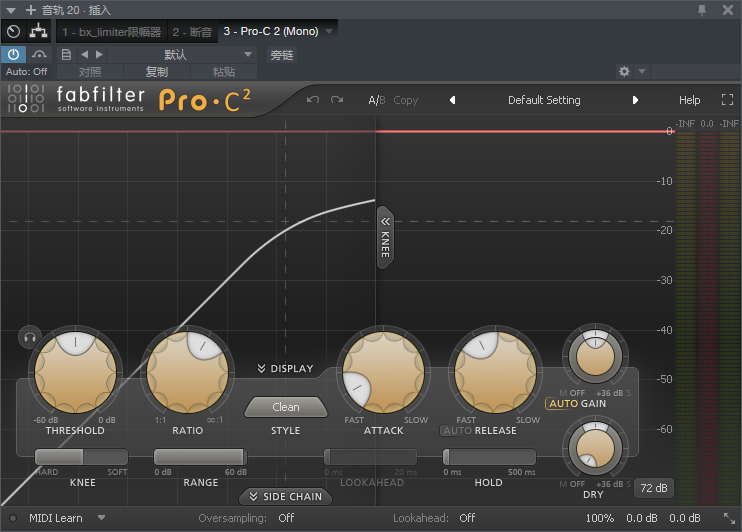742x532 pixels.
Task: Click the ATTACK knob
Action: (383, 372)
